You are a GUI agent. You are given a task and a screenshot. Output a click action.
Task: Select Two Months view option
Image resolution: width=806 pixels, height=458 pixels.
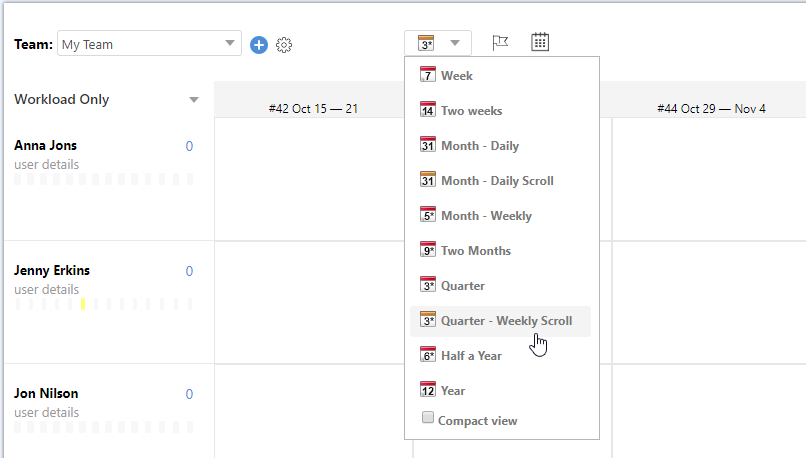click(x=475, y=251)
